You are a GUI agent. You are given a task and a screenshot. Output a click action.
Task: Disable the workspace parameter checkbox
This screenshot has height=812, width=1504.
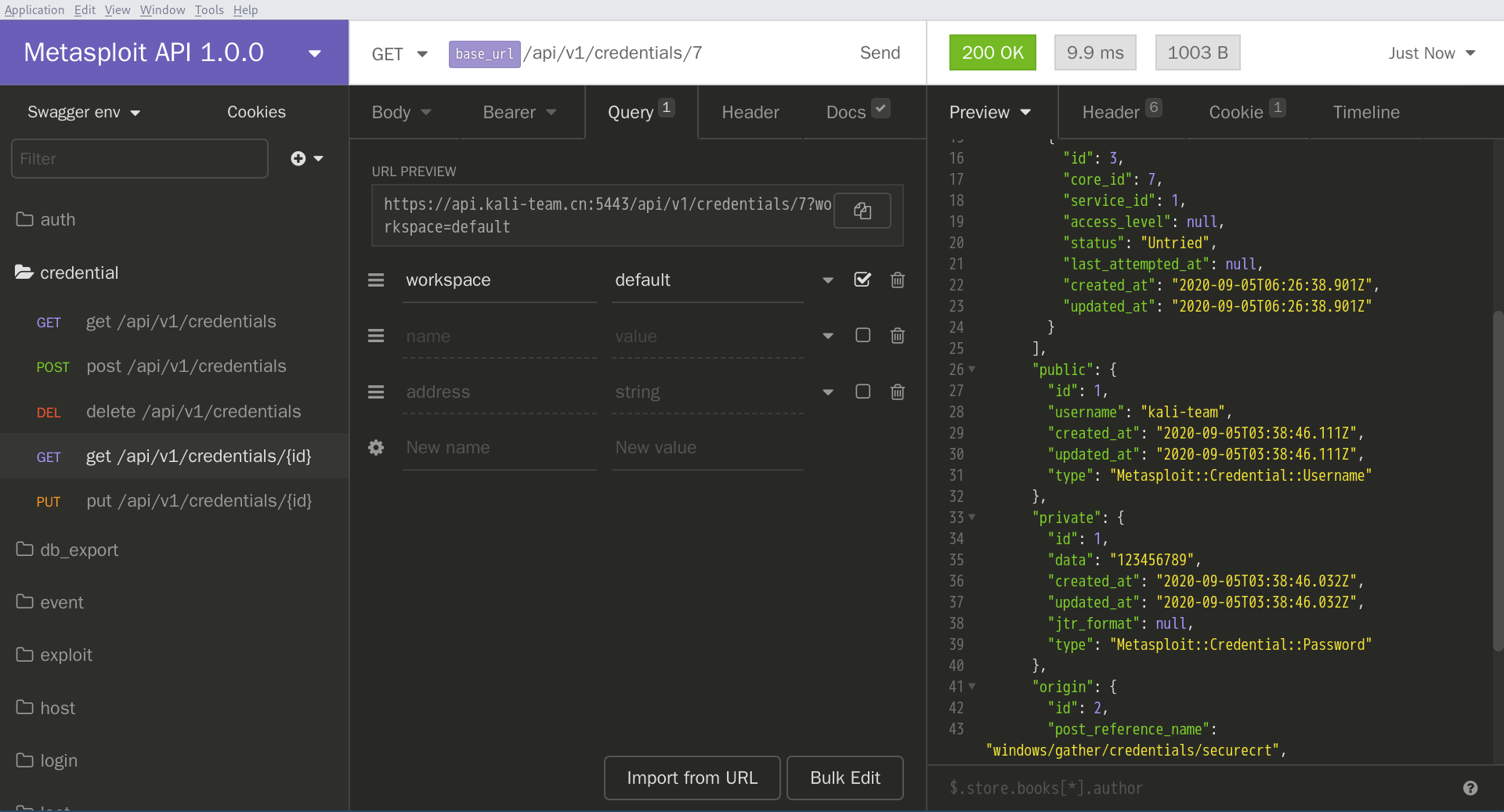pos(862,280)
